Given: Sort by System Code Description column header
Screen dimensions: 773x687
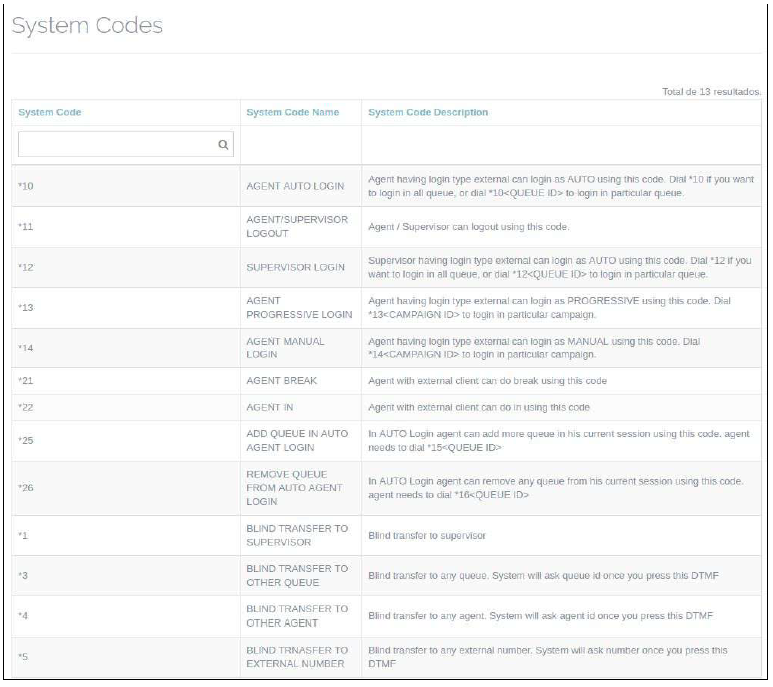Looking at the screenshot, I should [428, 112].
